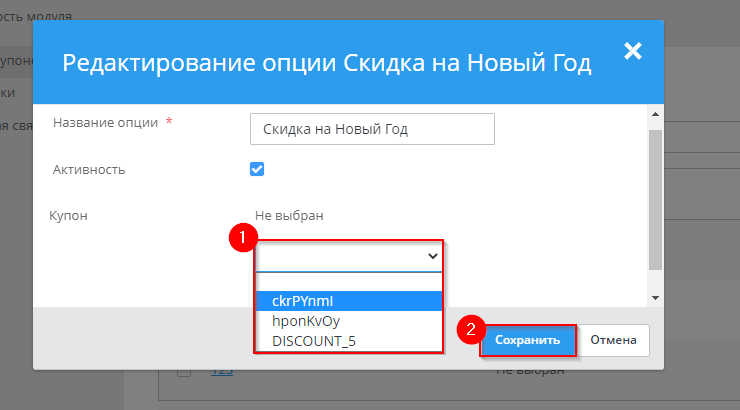Click the Не выбран coupon status text
This screenshot has width=740, height=410.
pyautogui.click(x=290, y=215)
